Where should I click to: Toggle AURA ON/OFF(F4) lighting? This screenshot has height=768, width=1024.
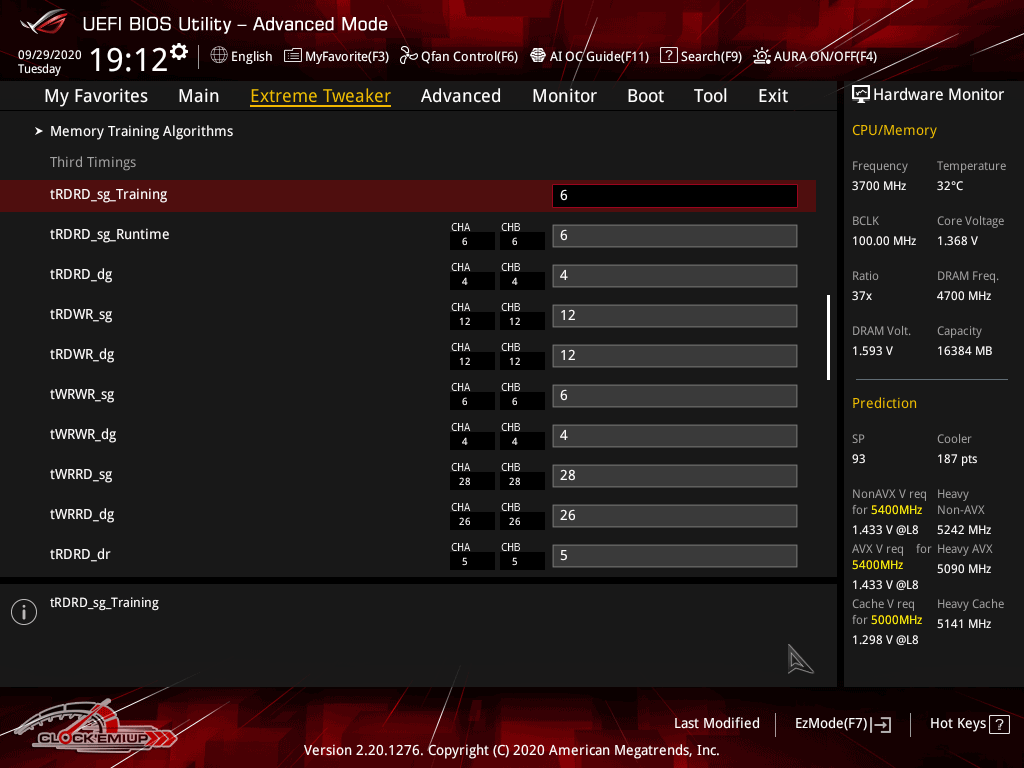click(762, 56)
